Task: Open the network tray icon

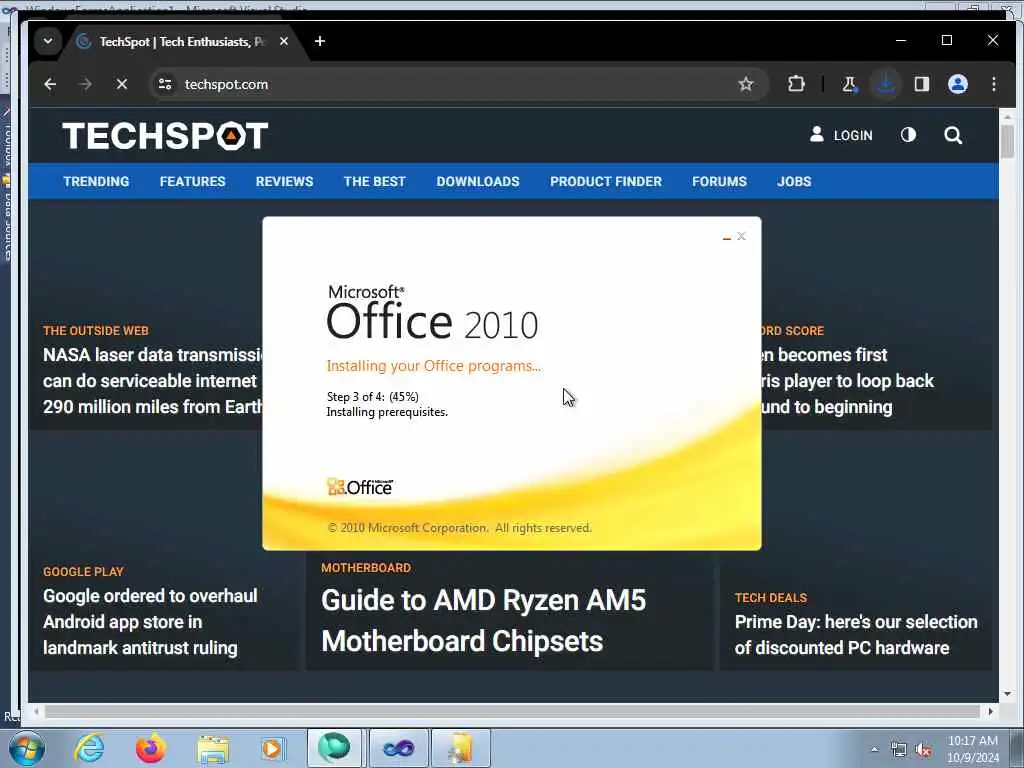Action: 899,750
